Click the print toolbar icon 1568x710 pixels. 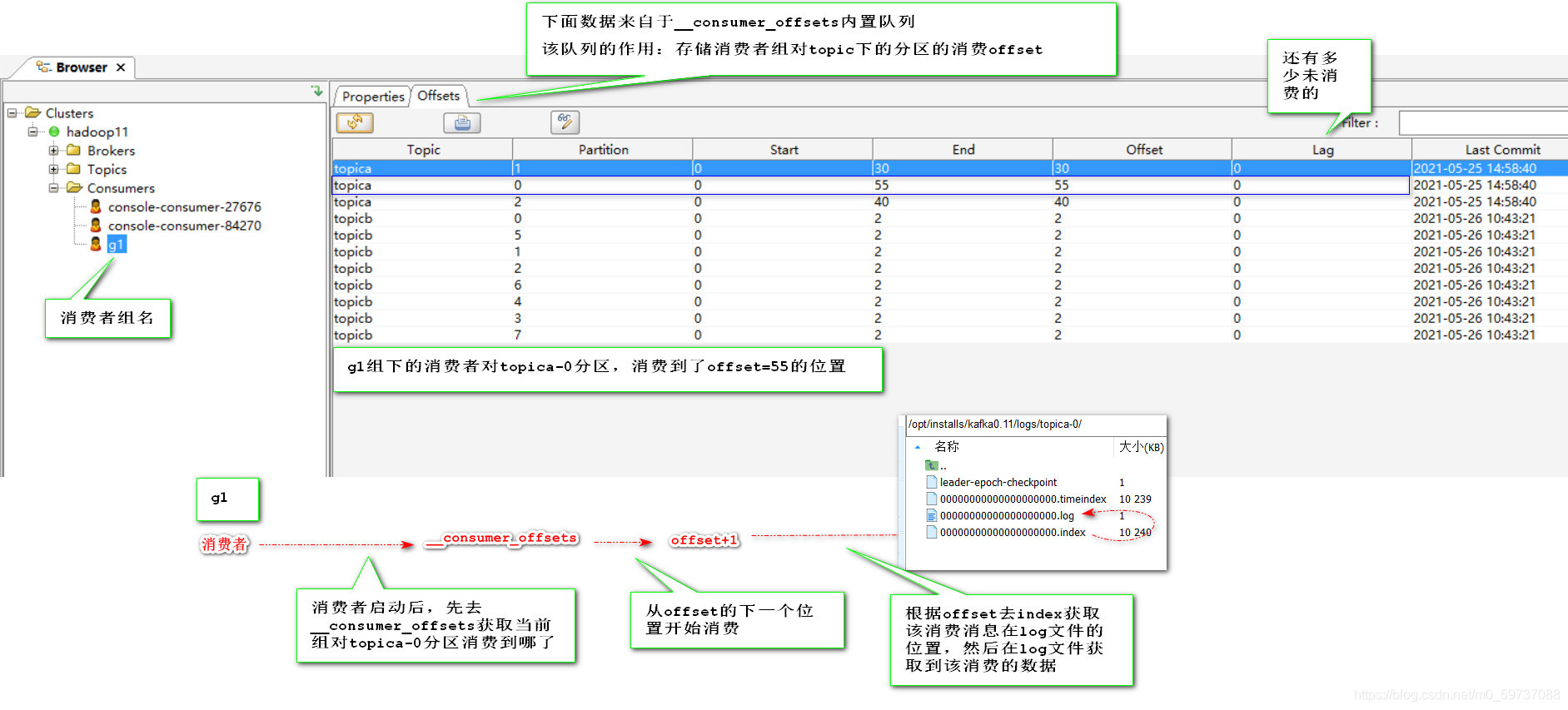[462, 123]
